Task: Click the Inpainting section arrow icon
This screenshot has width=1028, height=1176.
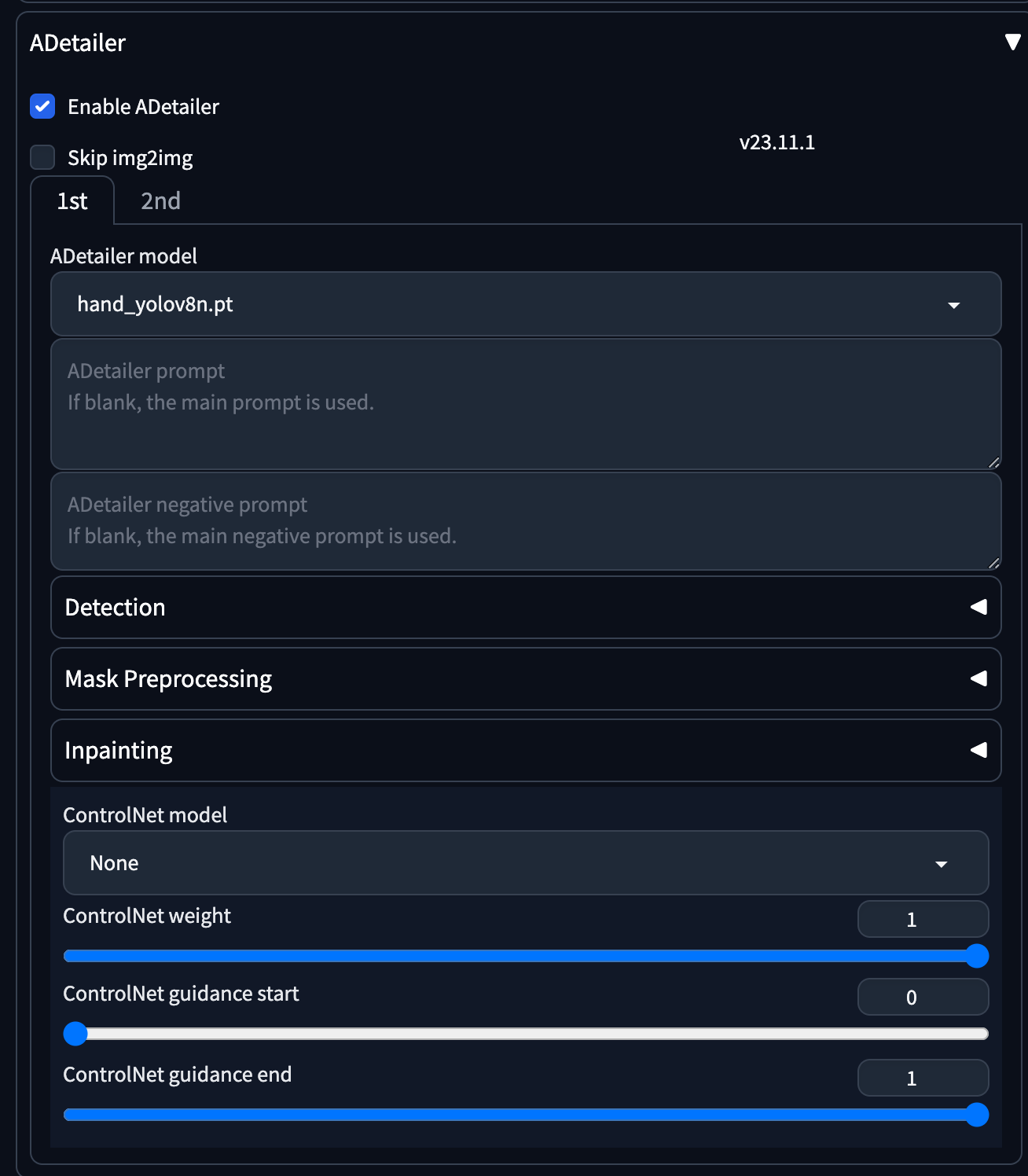Action: 978,750
